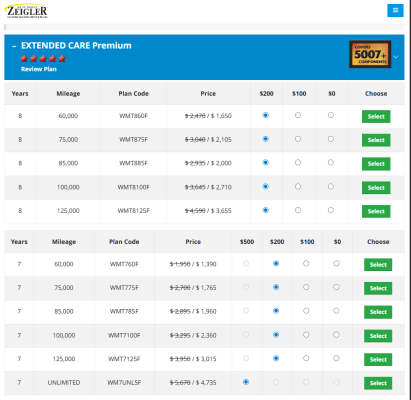Choose $0 deductible for plan WMT875F

331,139
